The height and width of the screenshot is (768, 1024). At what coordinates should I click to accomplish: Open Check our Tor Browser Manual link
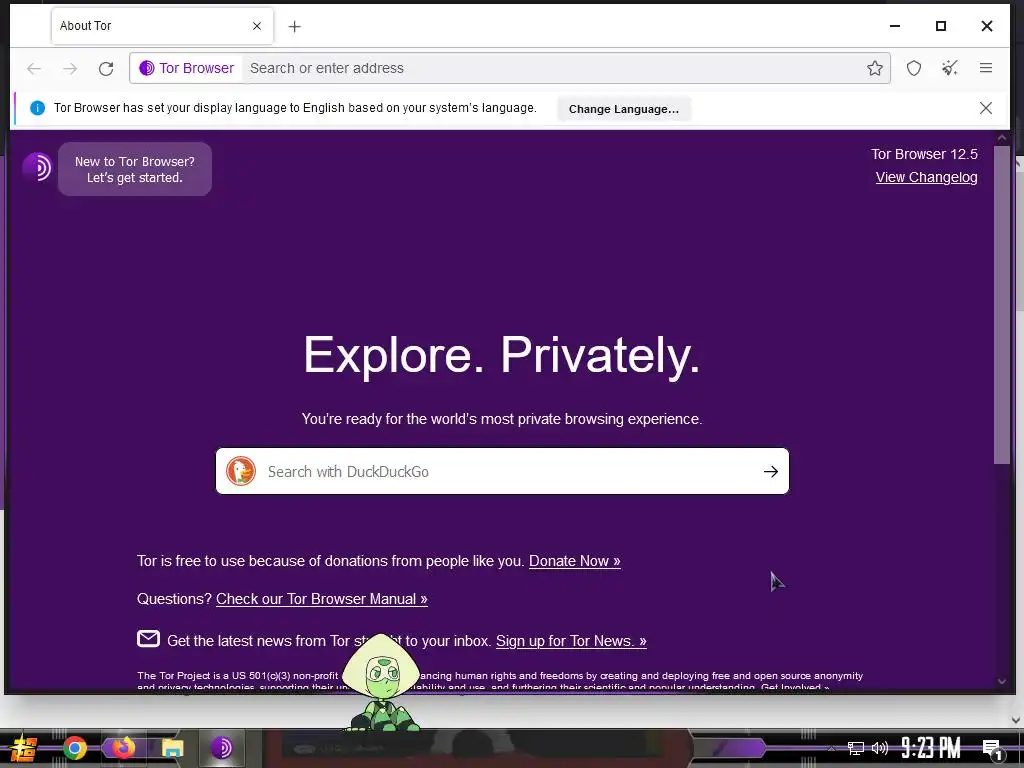coord(322,599)
